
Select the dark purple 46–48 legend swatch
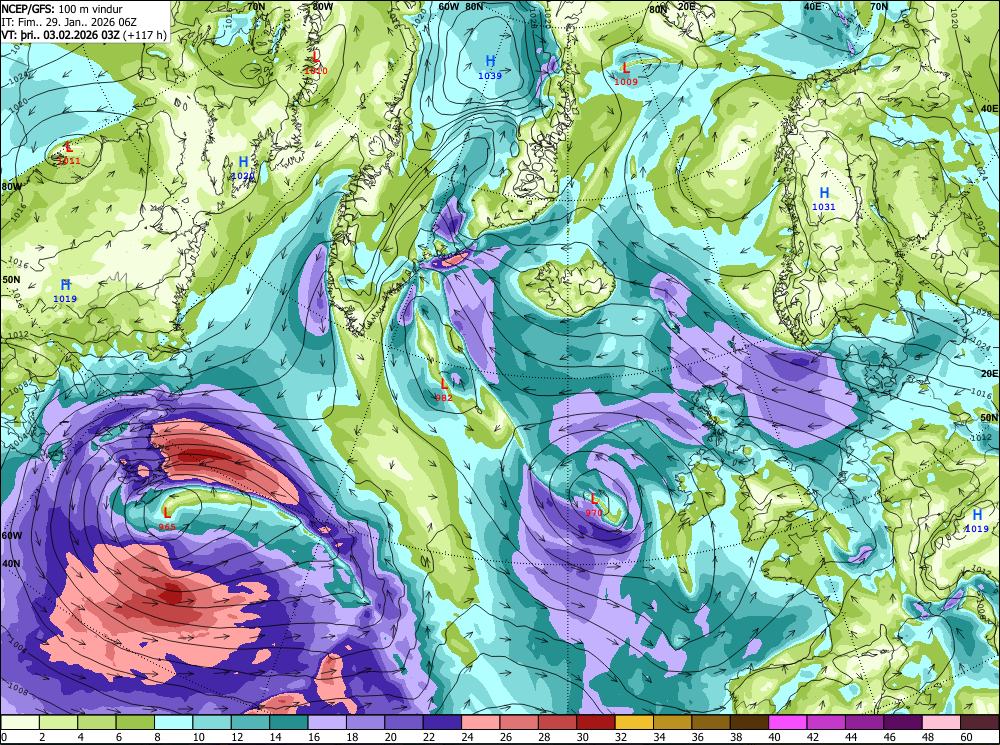[902, 722]
